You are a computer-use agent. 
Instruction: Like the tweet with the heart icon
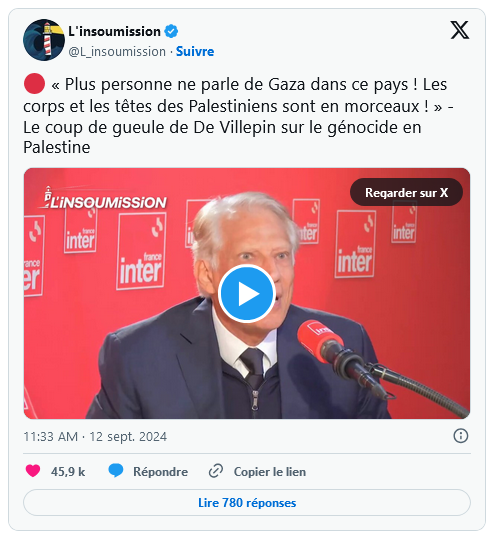pyautogui.click(x=33, y=470)
